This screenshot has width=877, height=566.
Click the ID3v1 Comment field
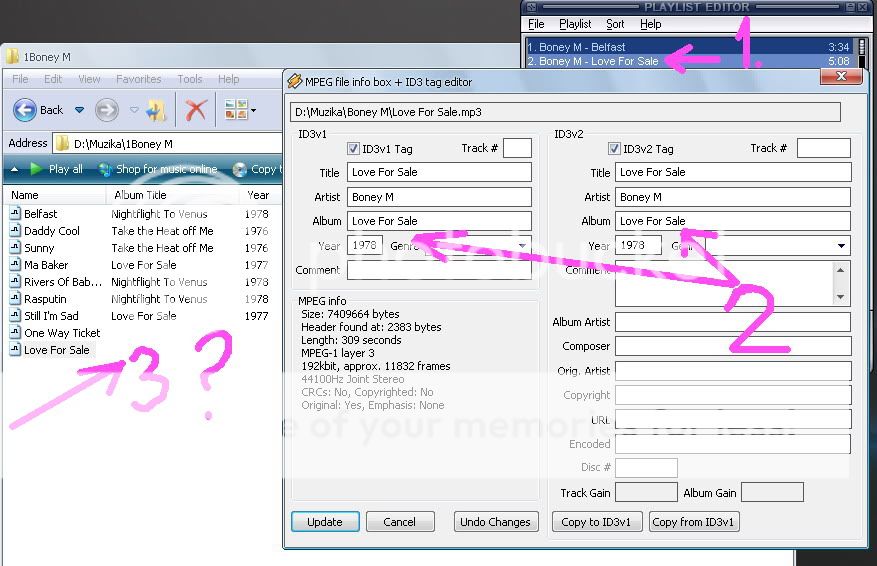(x=439, y=270)
